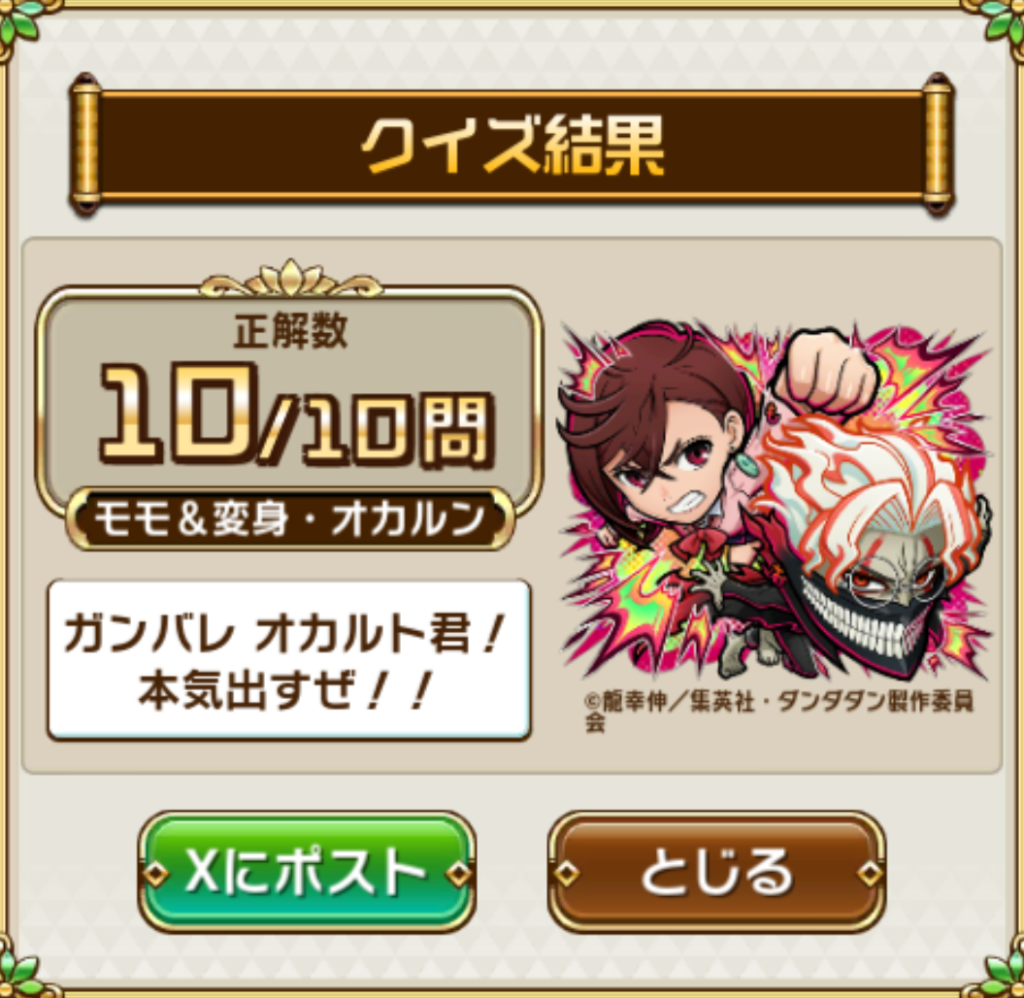The width and height of the screenshot is (1024, 998).
Task: Click right diamond ornament on とじる button
Action: tap(869, 873)
